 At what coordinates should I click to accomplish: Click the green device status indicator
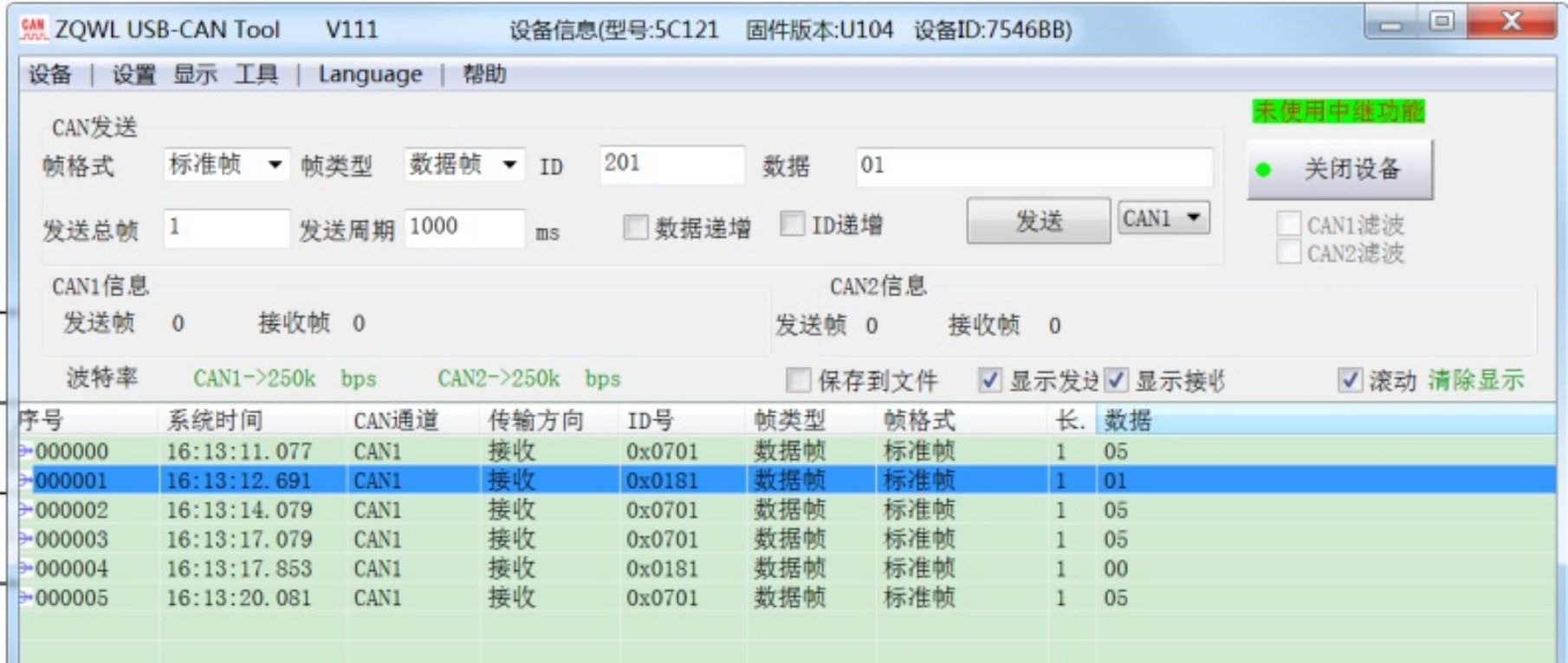click(x=1263, y=170)
